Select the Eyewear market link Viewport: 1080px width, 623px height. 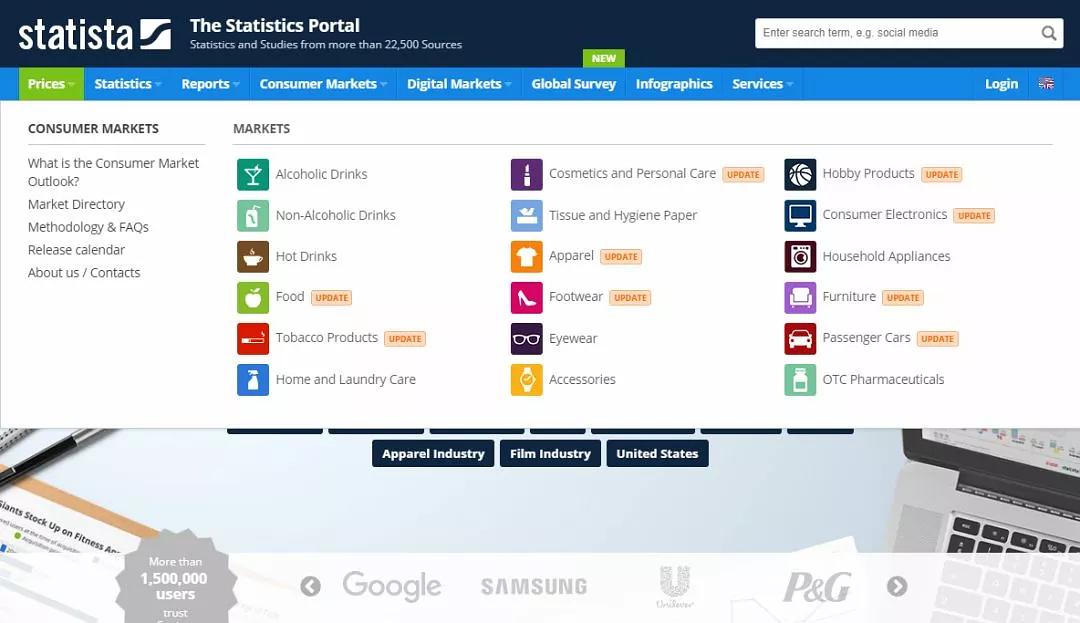coord(573,339)
